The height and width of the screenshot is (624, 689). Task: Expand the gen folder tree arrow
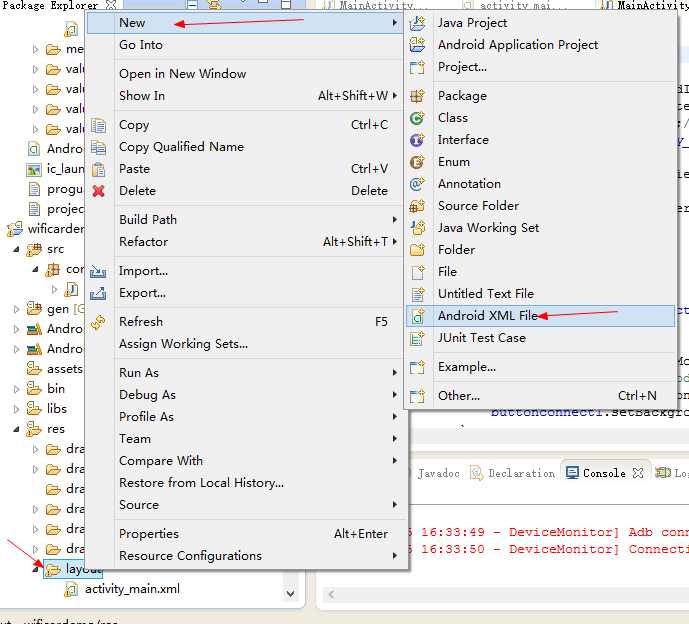(16, 309)
